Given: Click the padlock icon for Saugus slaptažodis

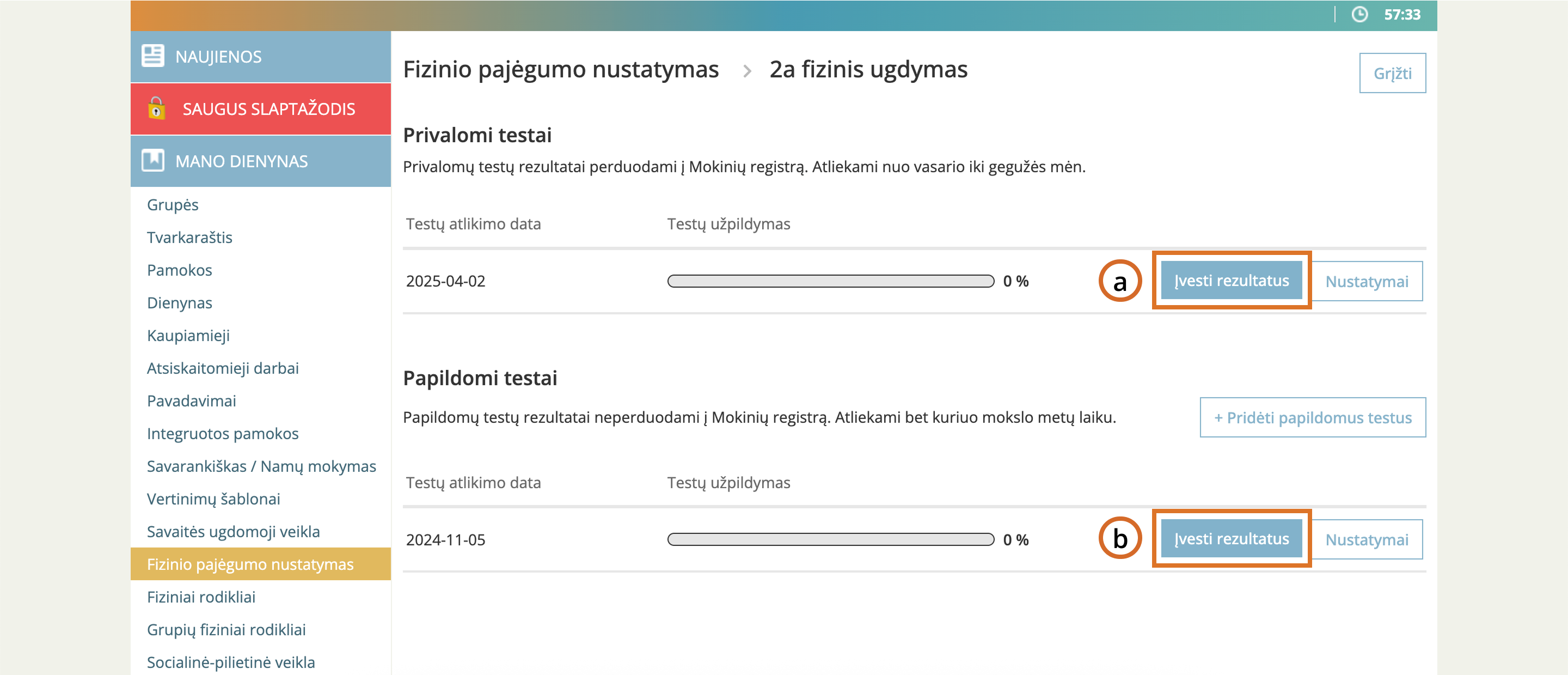Looking at the screenshot, I should click(x=156, y=108).
